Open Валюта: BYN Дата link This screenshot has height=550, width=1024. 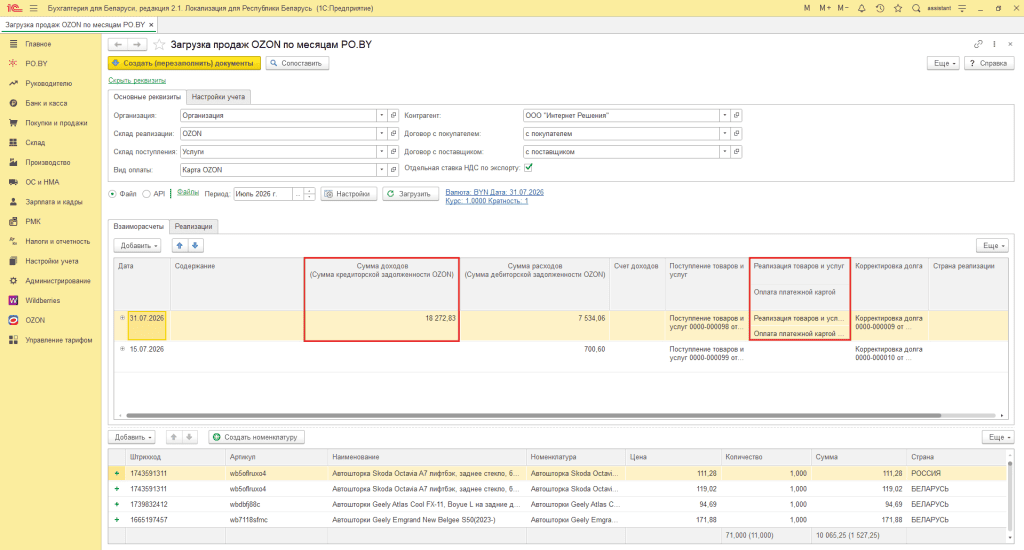coord(494,192)
